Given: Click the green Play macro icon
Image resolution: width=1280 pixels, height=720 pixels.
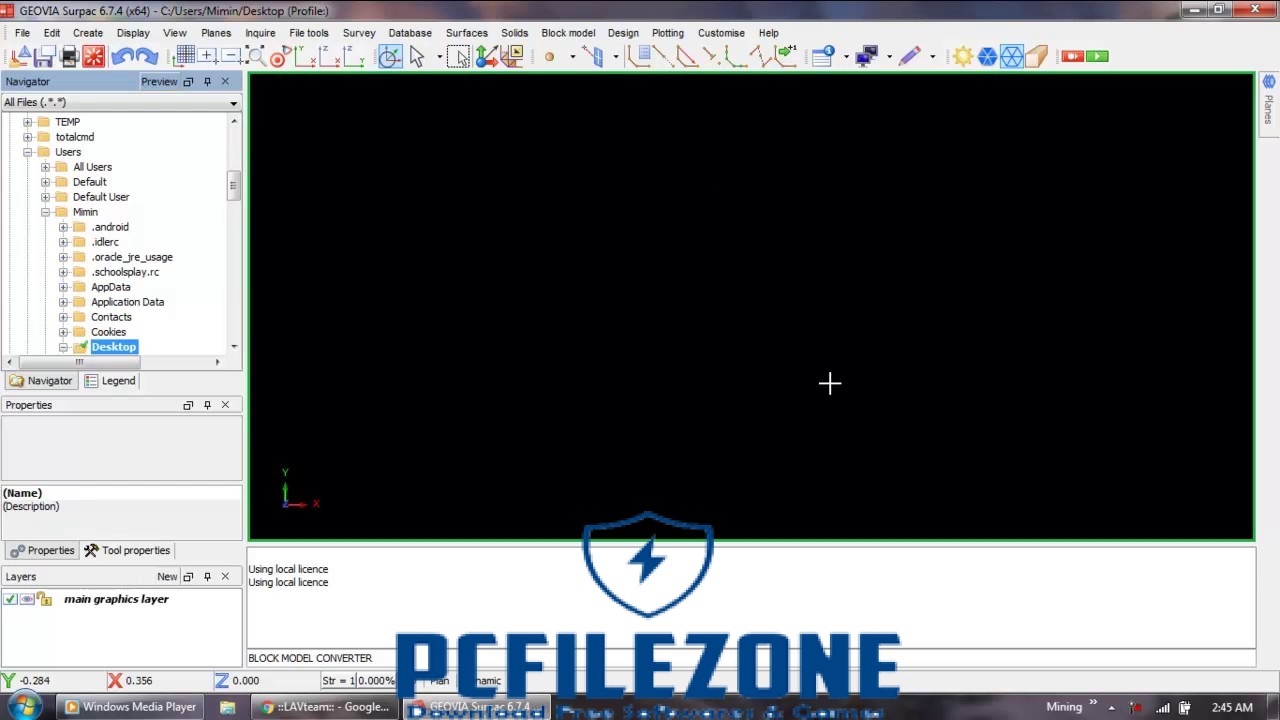Looking at the screenshot, I should point(1097,57).
